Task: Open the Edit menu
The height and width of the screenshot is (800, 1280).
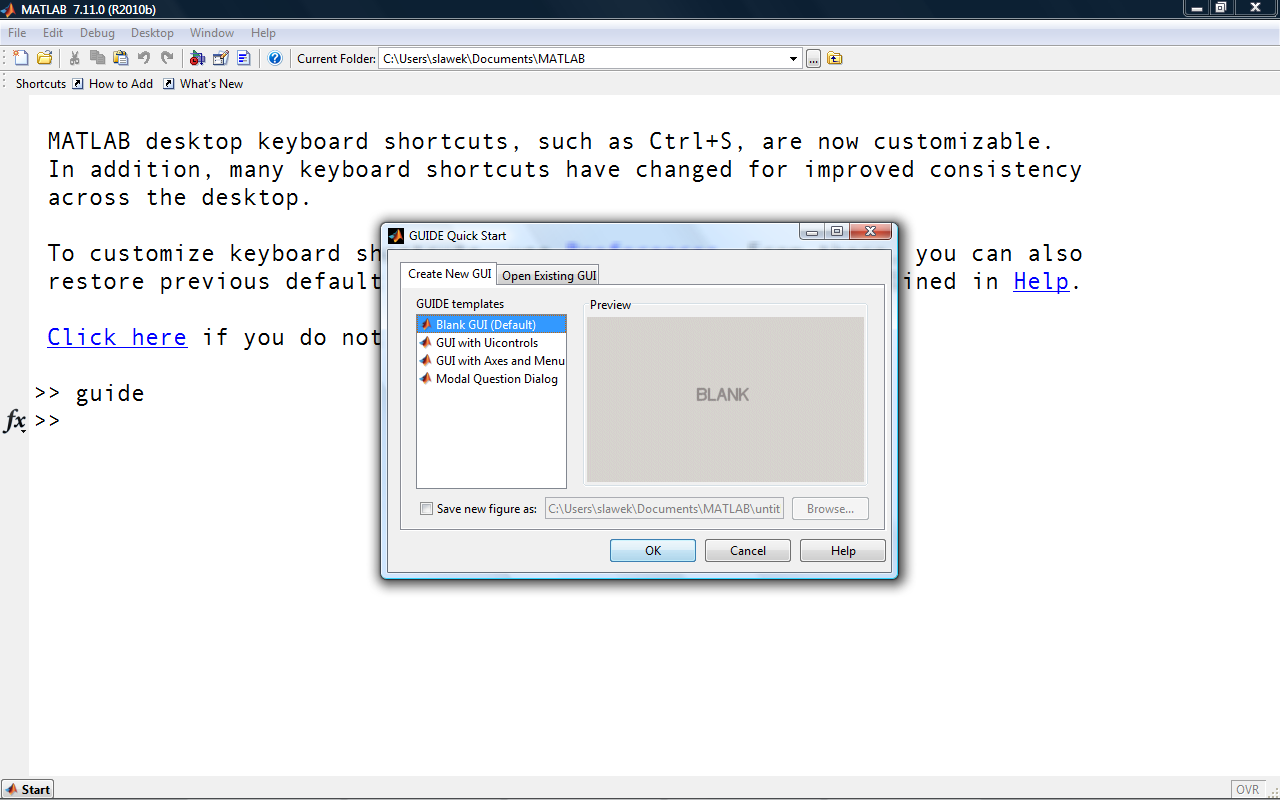Action: click(53, 33)
